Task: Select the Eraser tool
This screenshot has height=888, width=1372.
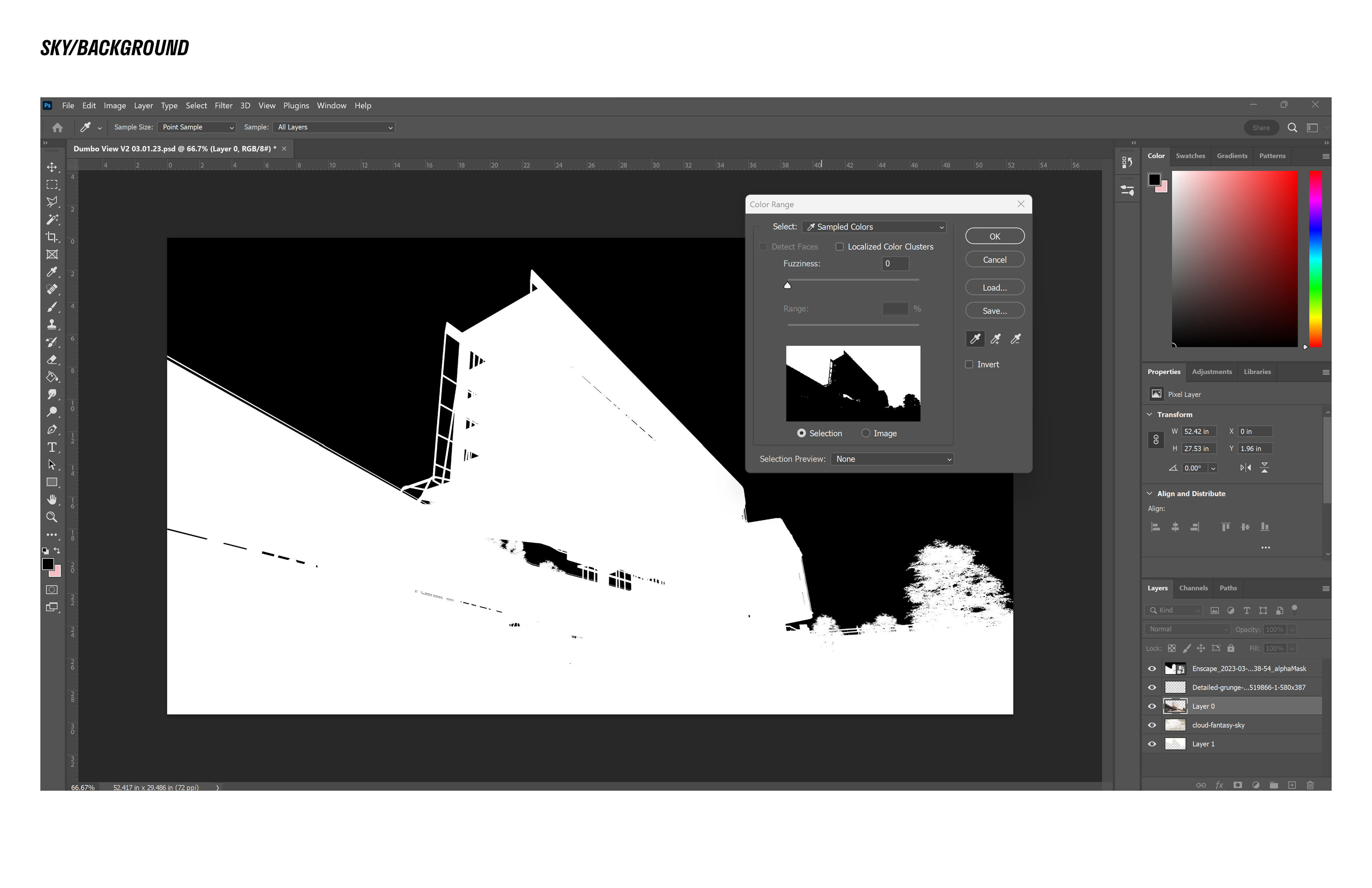Action: pos(52,359)
